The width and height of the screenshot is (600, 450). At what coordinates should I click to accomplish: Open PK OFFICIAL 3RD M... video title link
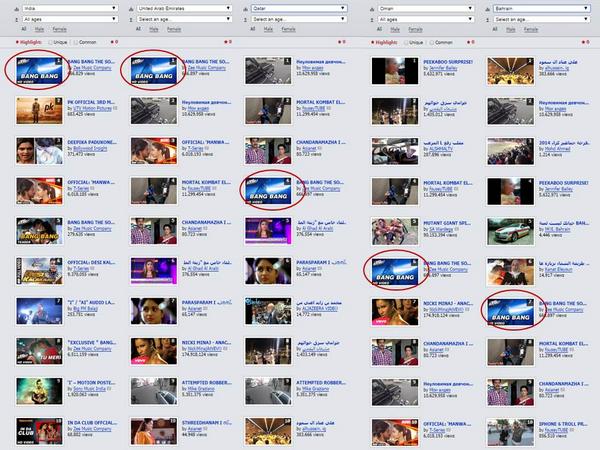coord(91,102)
